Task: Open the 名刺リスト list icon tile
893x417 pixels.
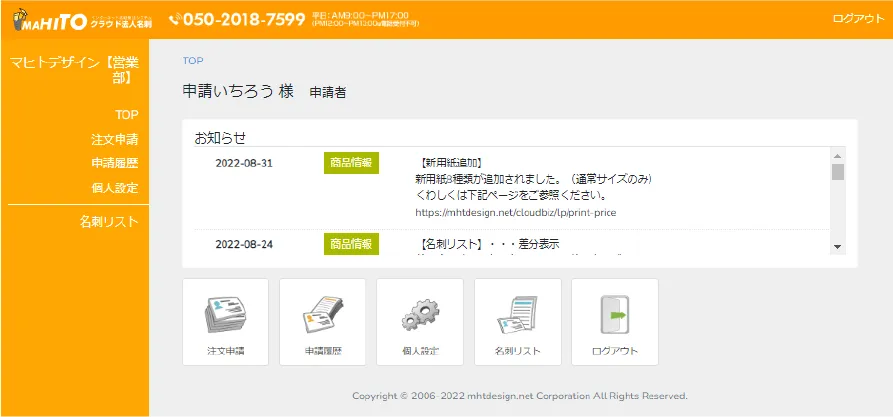Action: [518, 322]
